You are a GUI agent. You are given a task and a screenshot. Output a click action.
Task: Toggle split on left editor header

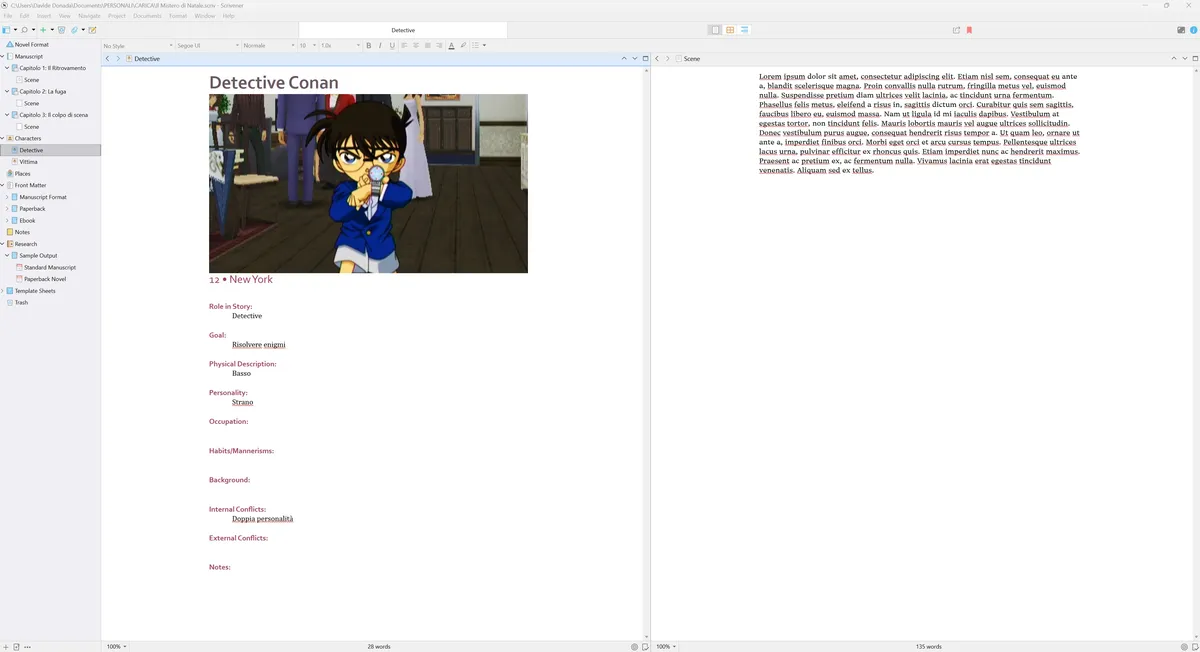pos(646,59)
